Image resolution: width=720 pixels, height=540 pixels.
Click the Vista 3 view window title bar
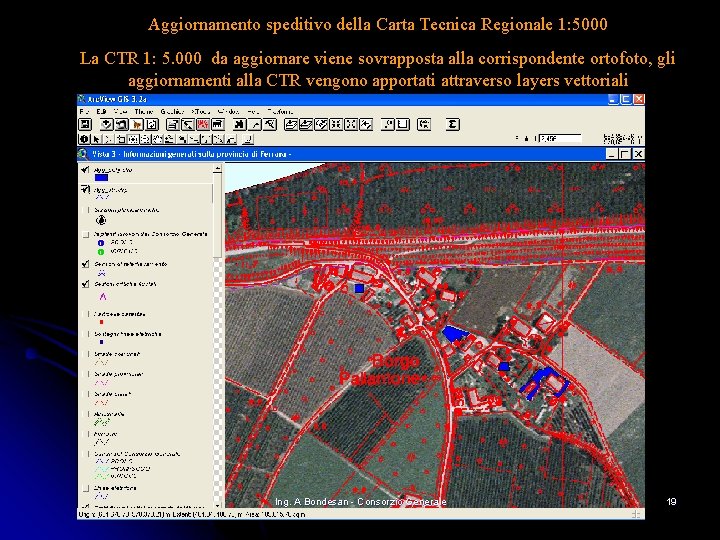tap(361, 154)
